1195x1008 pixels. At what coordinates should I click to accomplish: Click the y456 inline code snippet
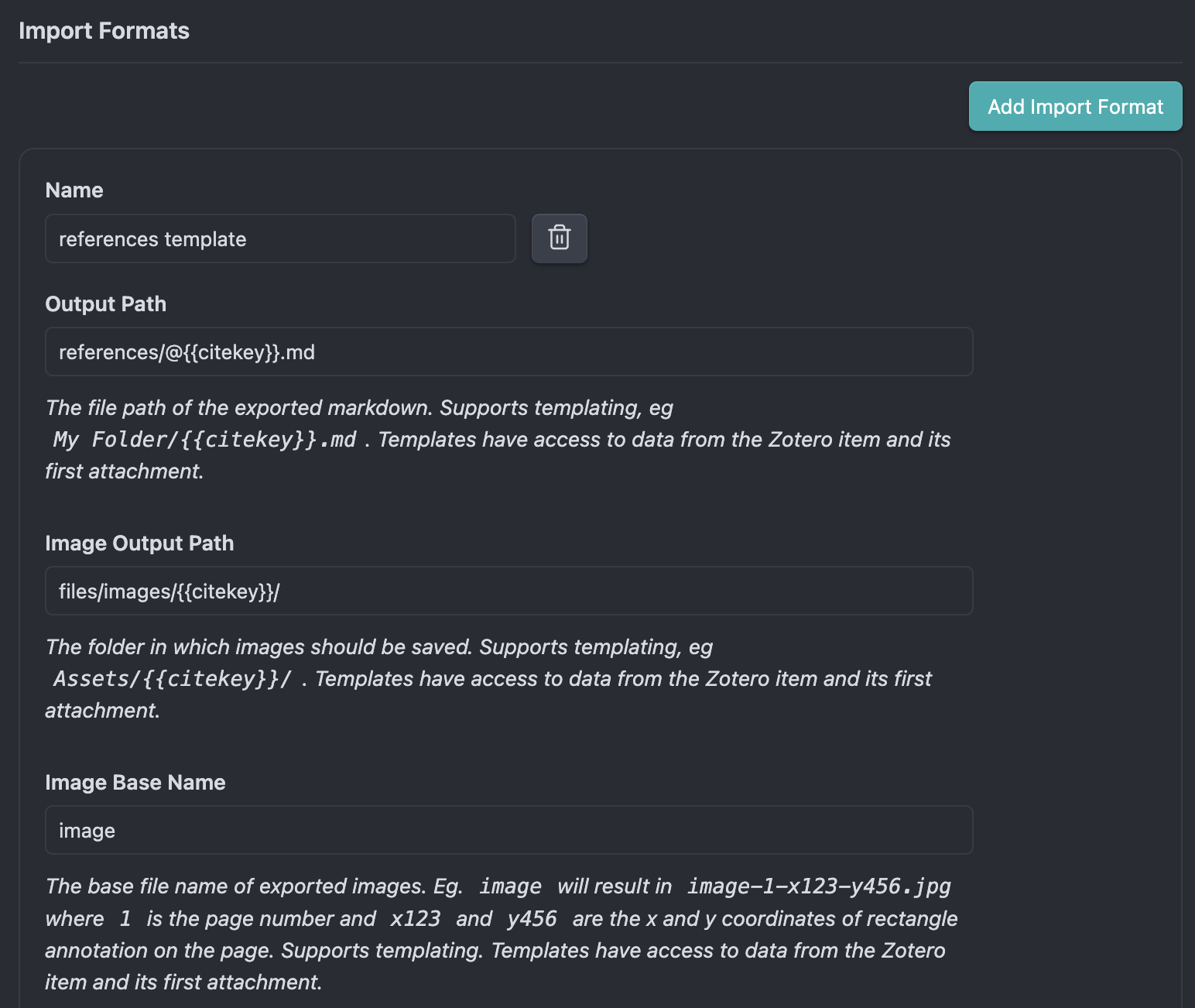click(532, 919)
